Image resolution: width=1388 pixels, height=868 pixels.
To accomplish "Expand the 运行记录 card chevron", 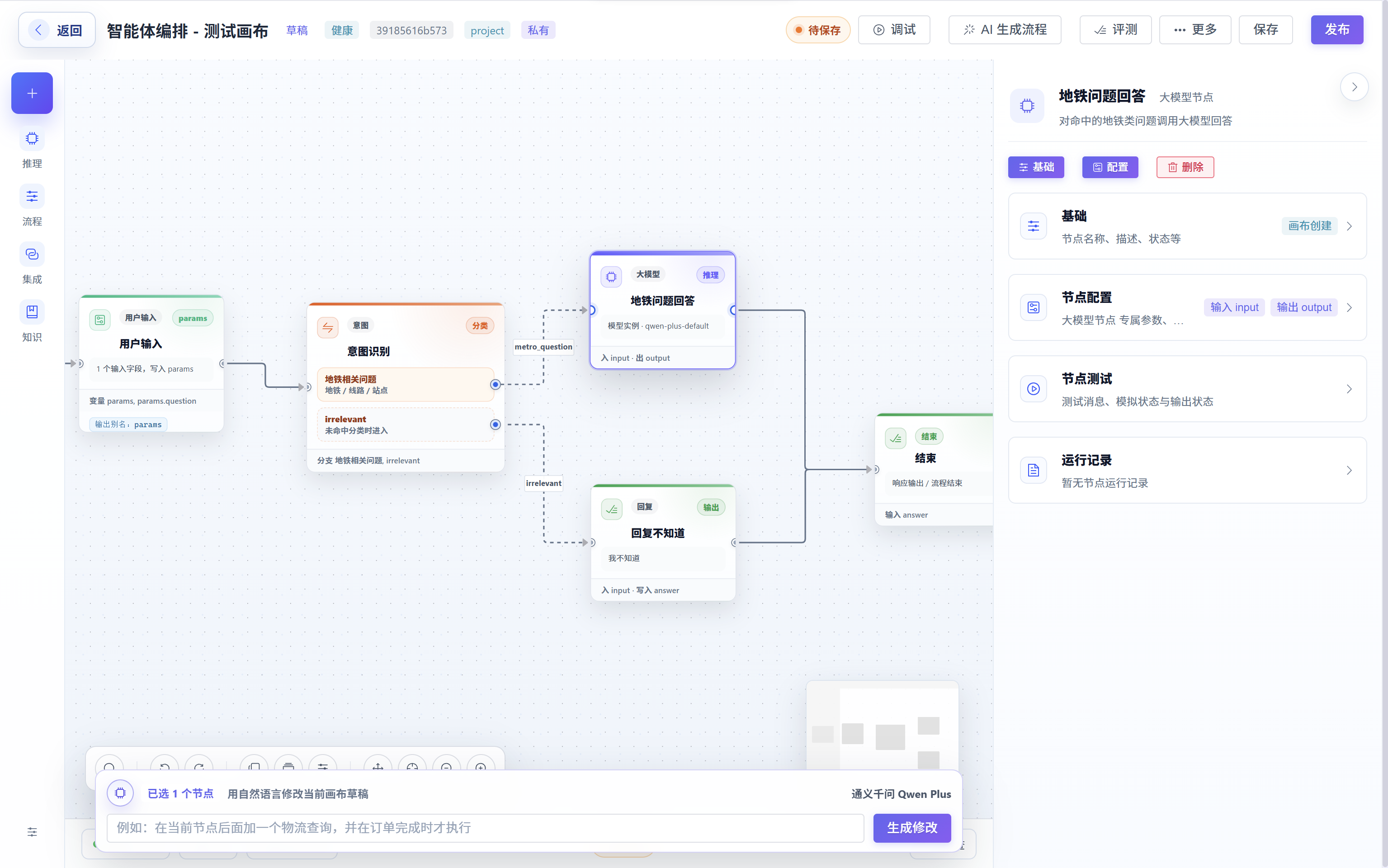I will point(1349,471).
